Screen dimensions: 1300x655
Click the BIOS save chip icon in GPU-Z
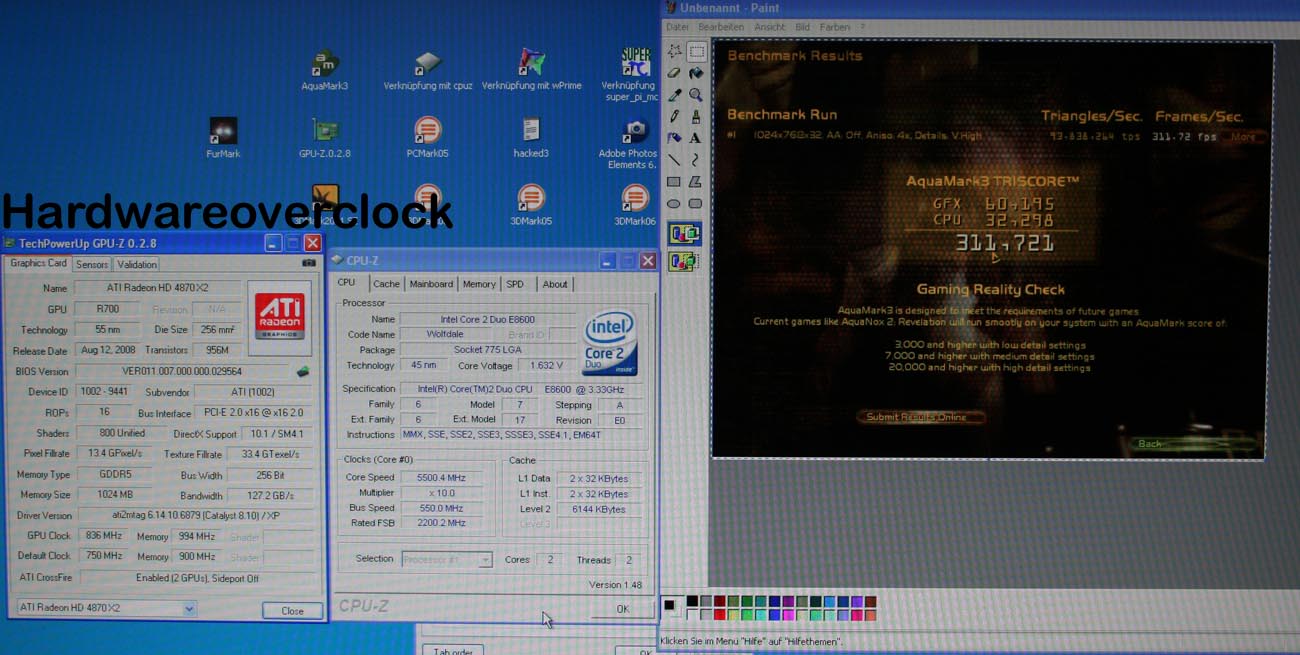point(303,371)
